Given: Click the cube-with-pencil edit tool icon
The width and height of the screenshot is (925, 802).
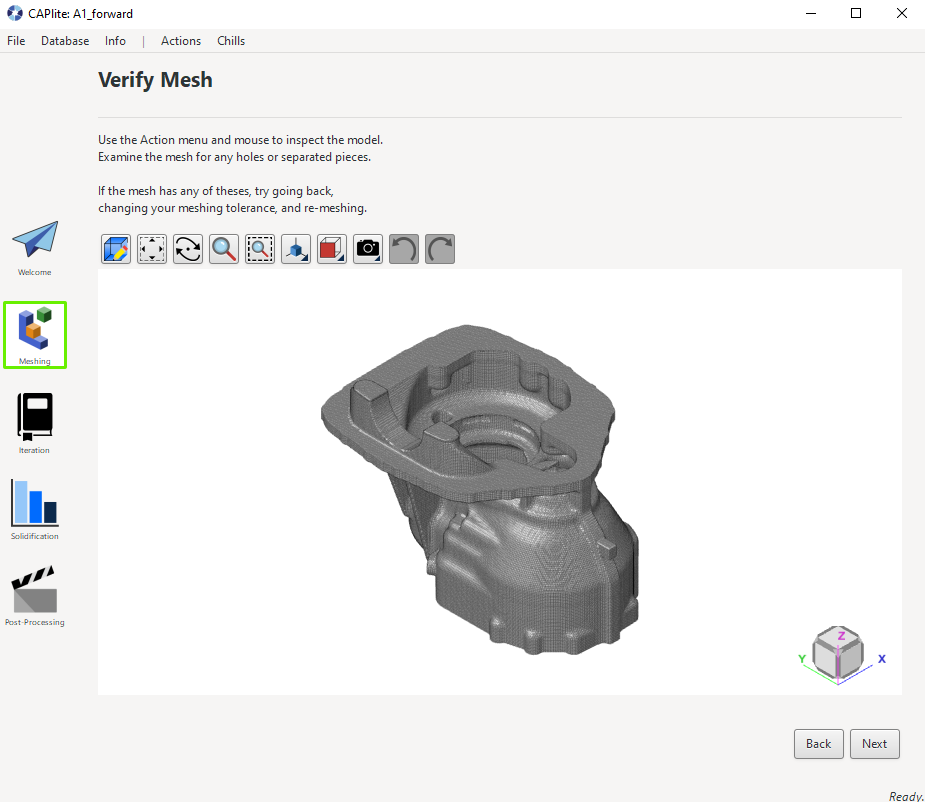Looking at the screenshot, I should (x=116, y=249).
